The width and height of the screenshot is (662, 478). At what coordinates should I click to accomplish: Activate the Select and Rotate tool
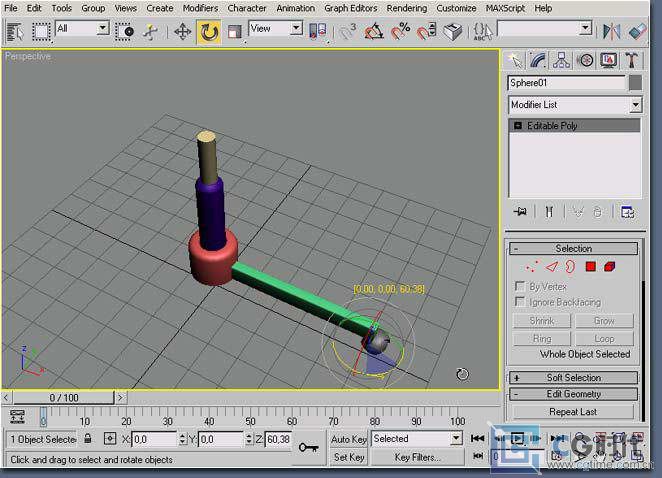click(x=209, y=32)
